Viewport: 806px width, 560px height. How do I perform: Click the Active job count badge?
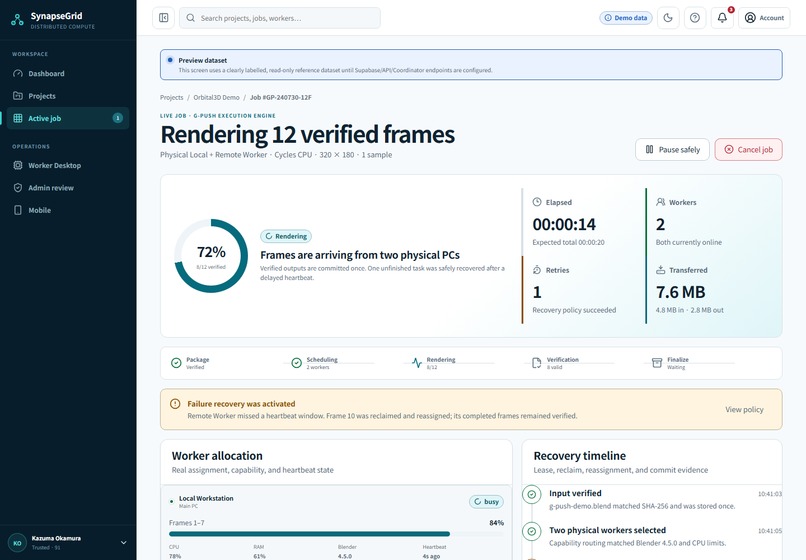118,118
